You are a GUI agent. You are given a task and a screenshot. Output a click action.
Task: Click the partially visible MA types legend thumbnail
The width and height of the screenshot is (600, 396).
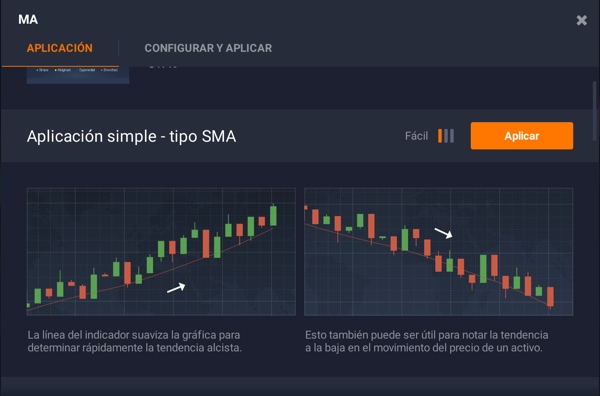pyautogui.click(x=78, y=75)
